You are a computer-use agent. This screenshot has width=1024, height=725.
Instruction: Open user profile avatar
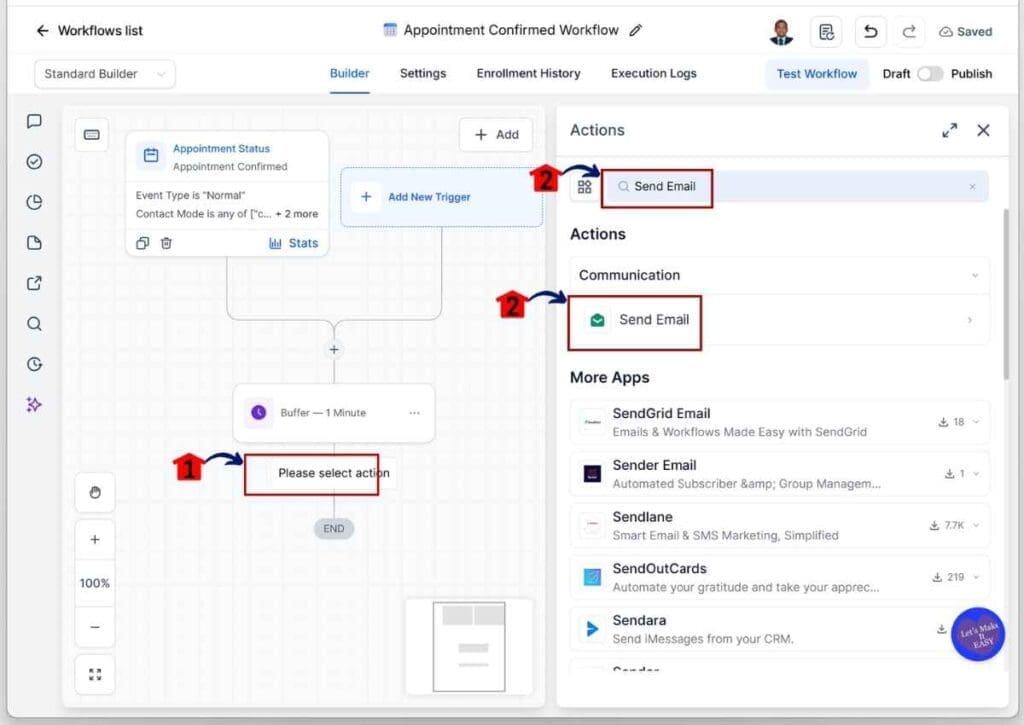point(781,31)
